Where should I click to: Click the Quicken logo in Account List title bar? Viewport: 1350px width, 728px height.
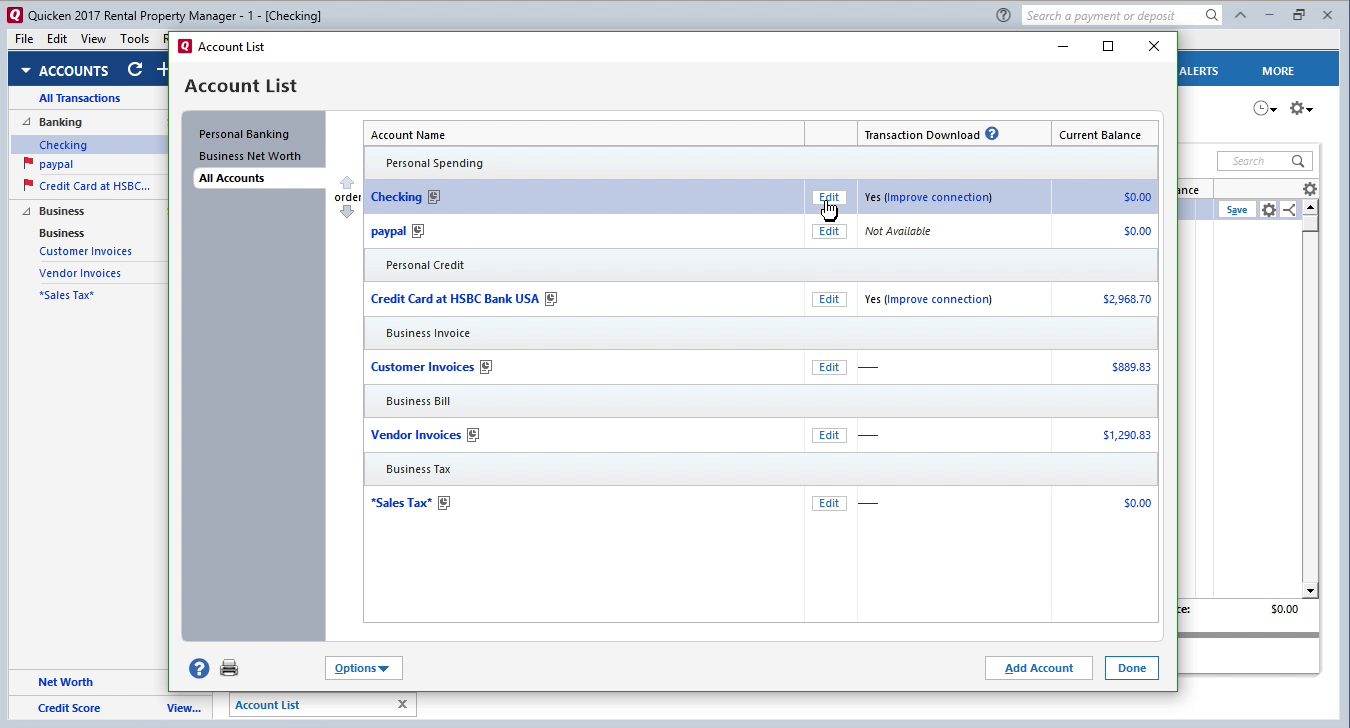(x=185, y=46)
